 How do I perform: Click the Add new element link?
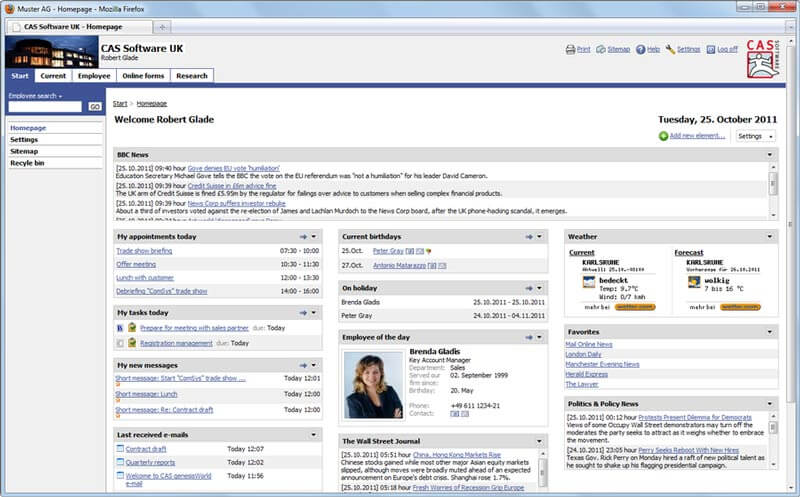coord(697,136)
